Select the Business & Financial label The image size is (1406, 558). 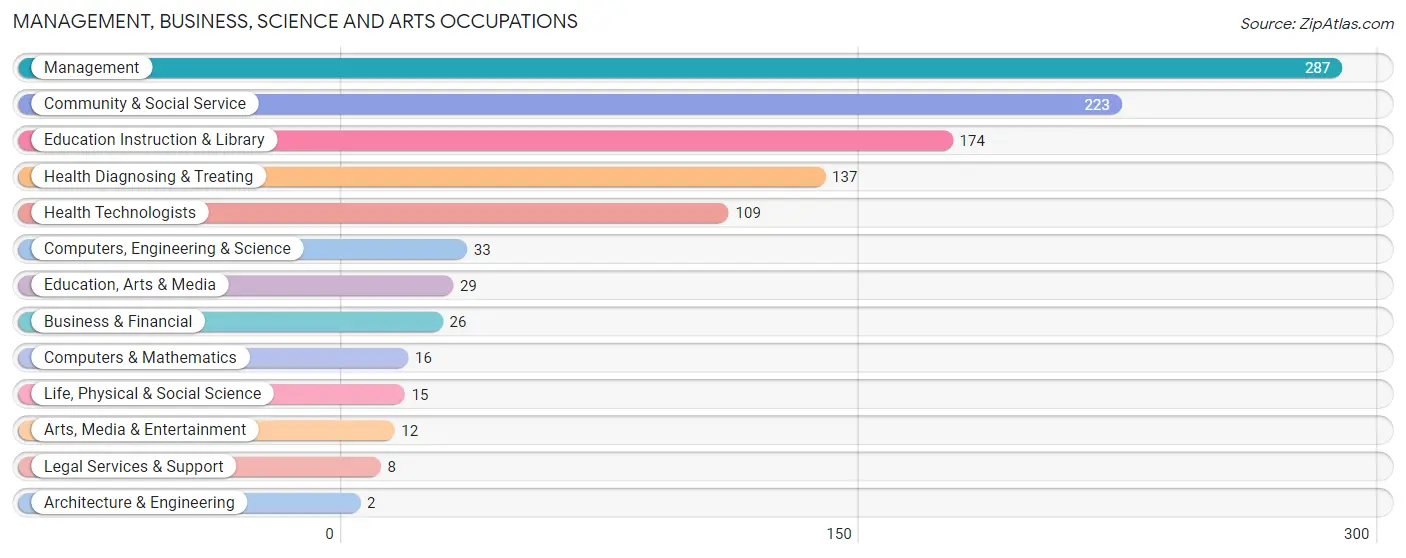[118, 322]
